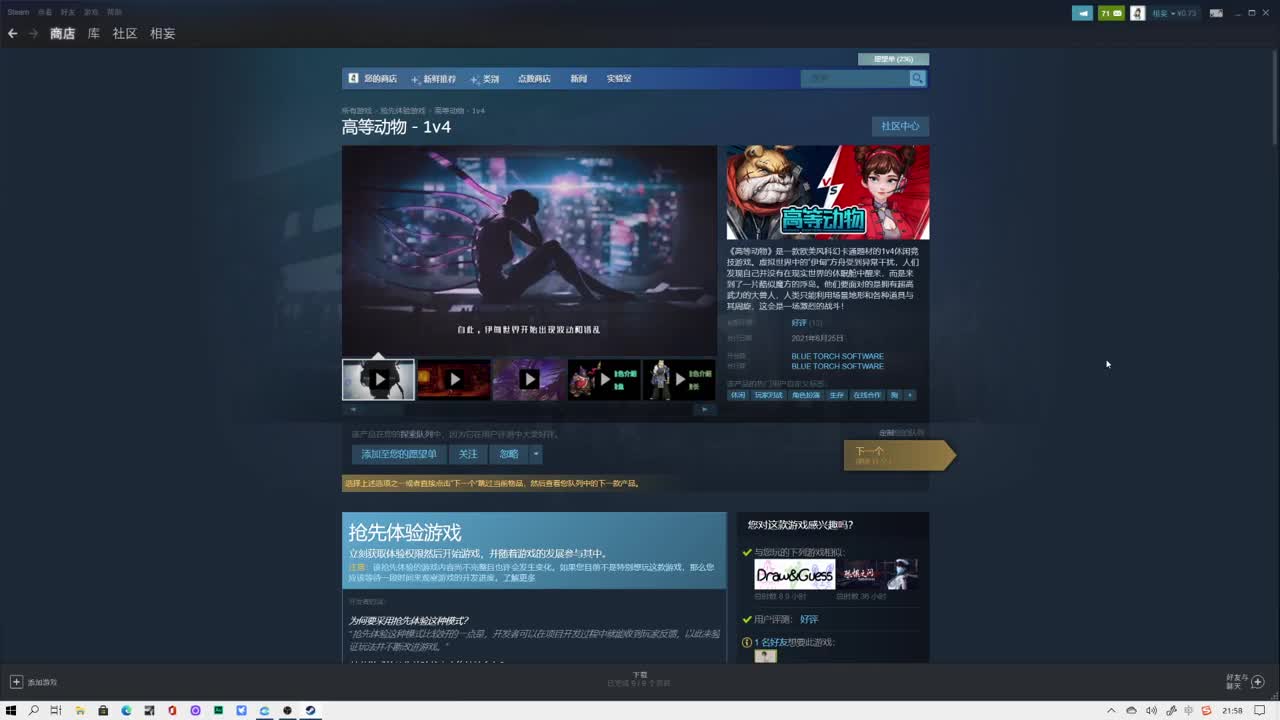Open the Draw&Guess similar game thumbnail

coord(795,575)
